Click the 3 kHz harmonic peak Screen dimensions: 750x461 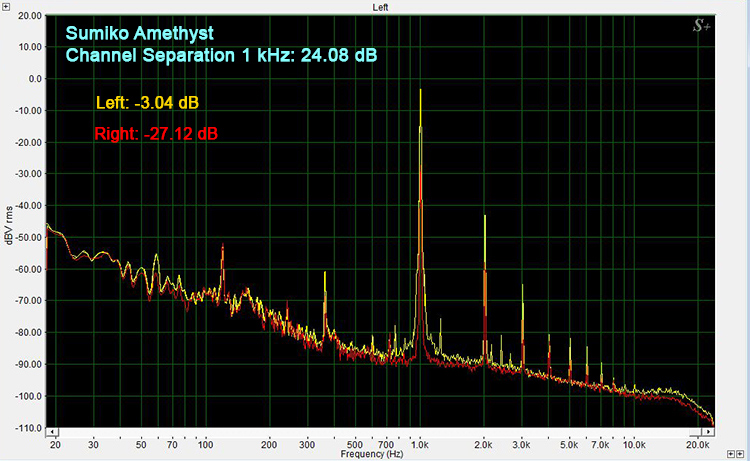point(522,284)
